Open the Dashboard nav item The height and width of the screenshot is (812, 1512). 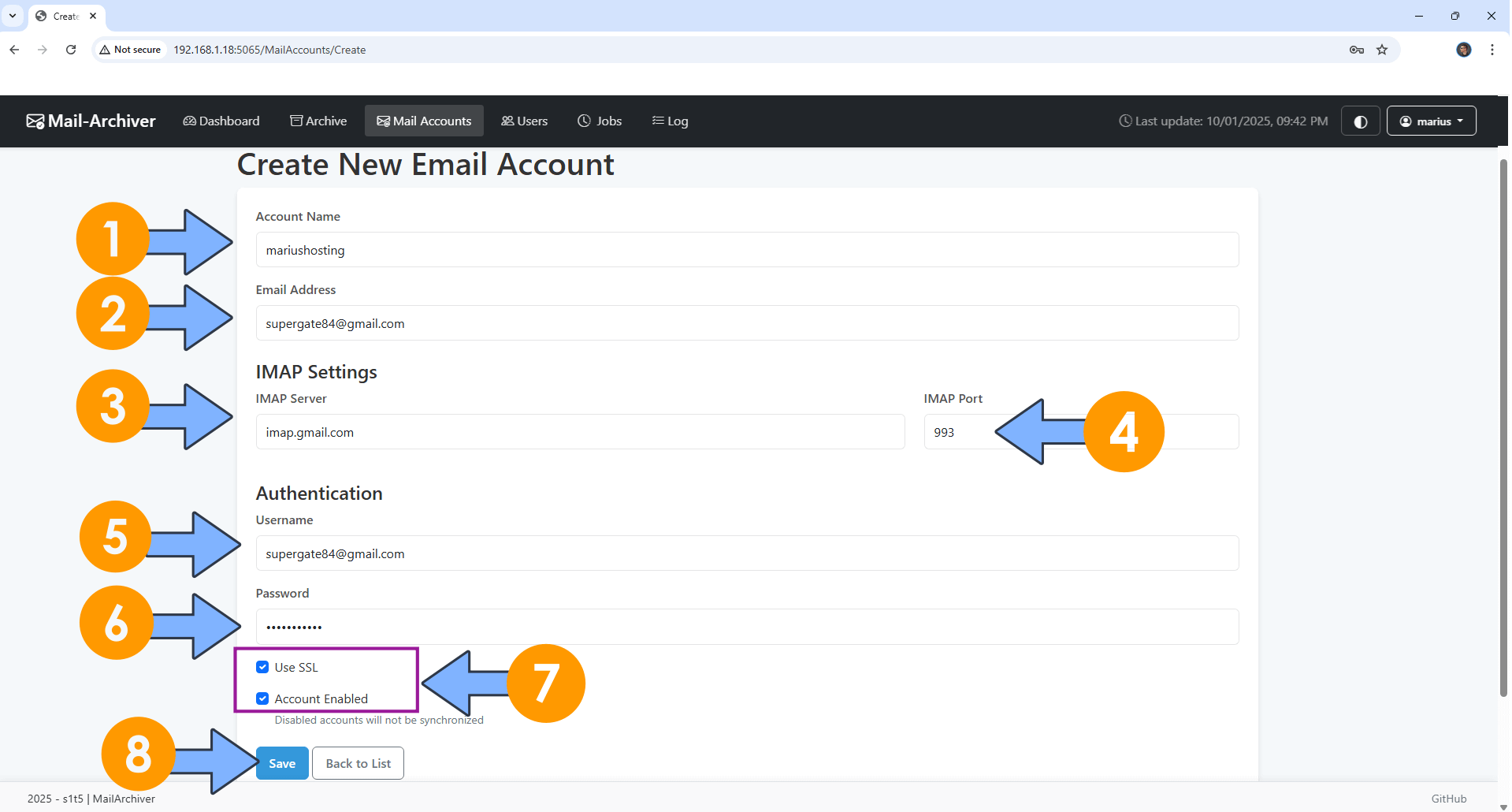click(x=221, y=121)
